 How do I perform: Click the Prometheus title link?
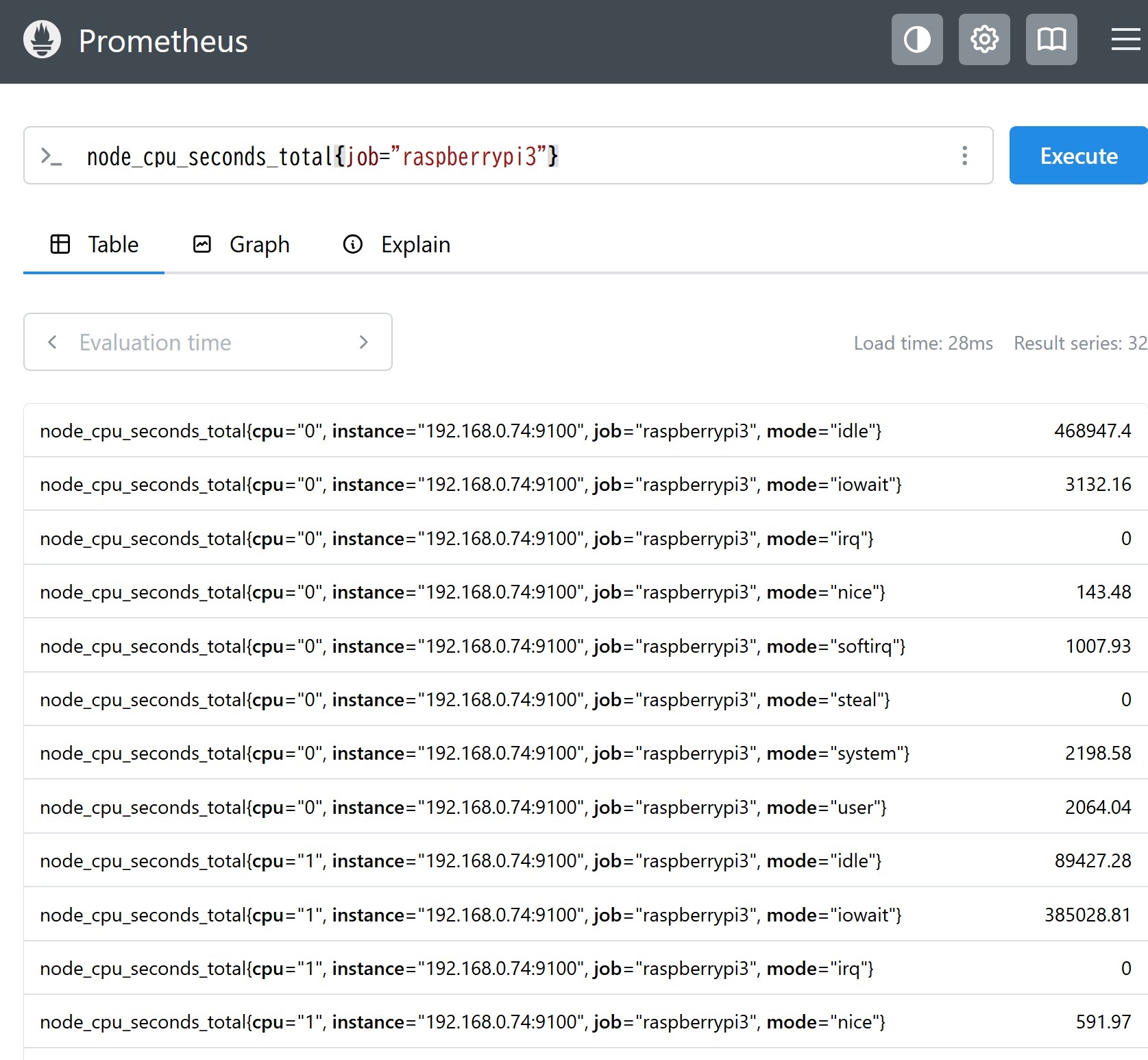[x=163, y=41]
